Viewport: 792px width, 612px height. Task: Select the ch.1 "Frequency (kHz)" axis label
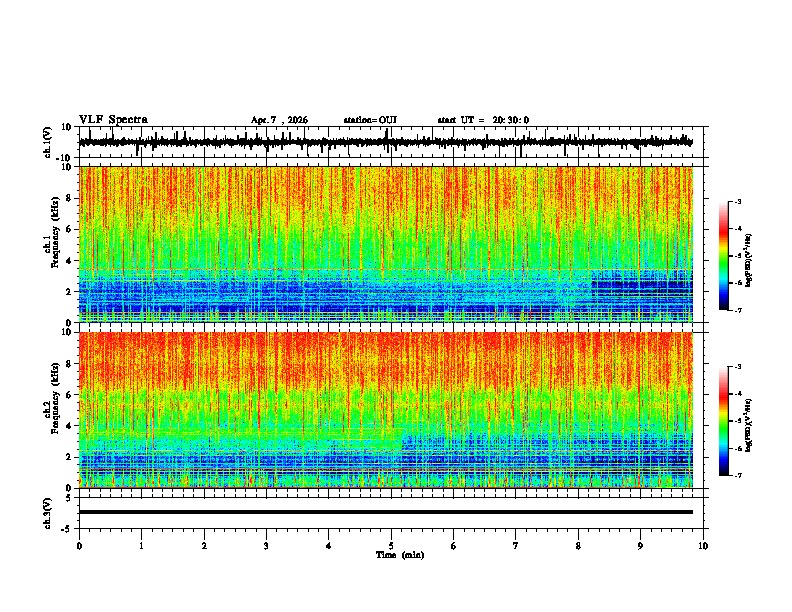point(56,233)
